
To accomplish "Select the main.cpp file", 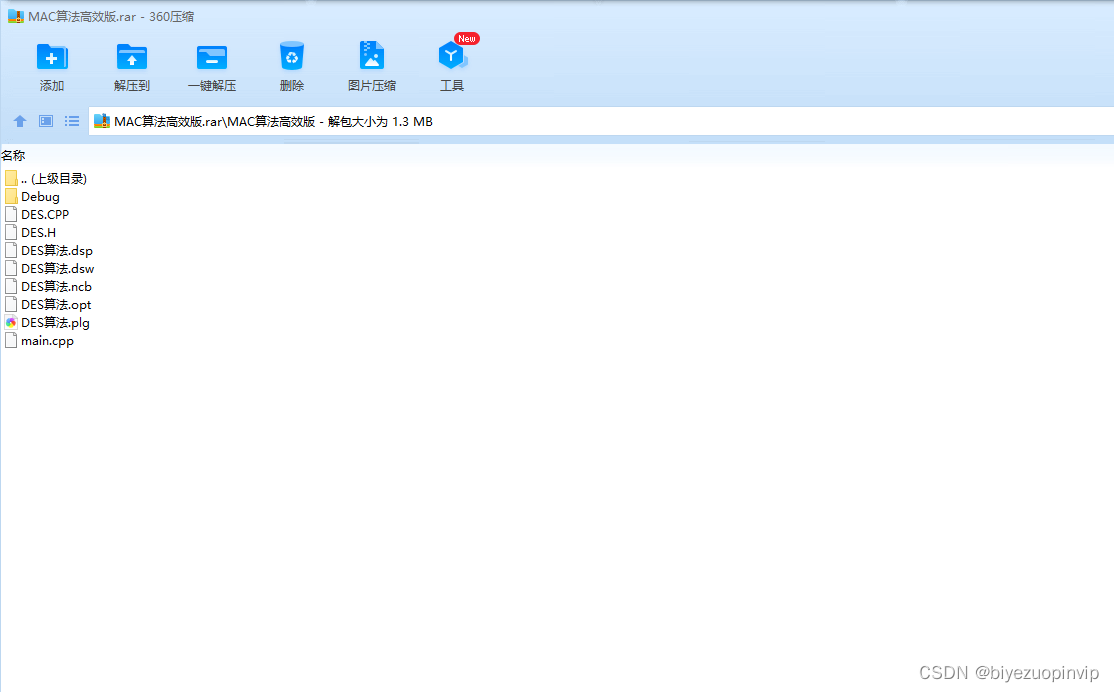I will 40,341.
